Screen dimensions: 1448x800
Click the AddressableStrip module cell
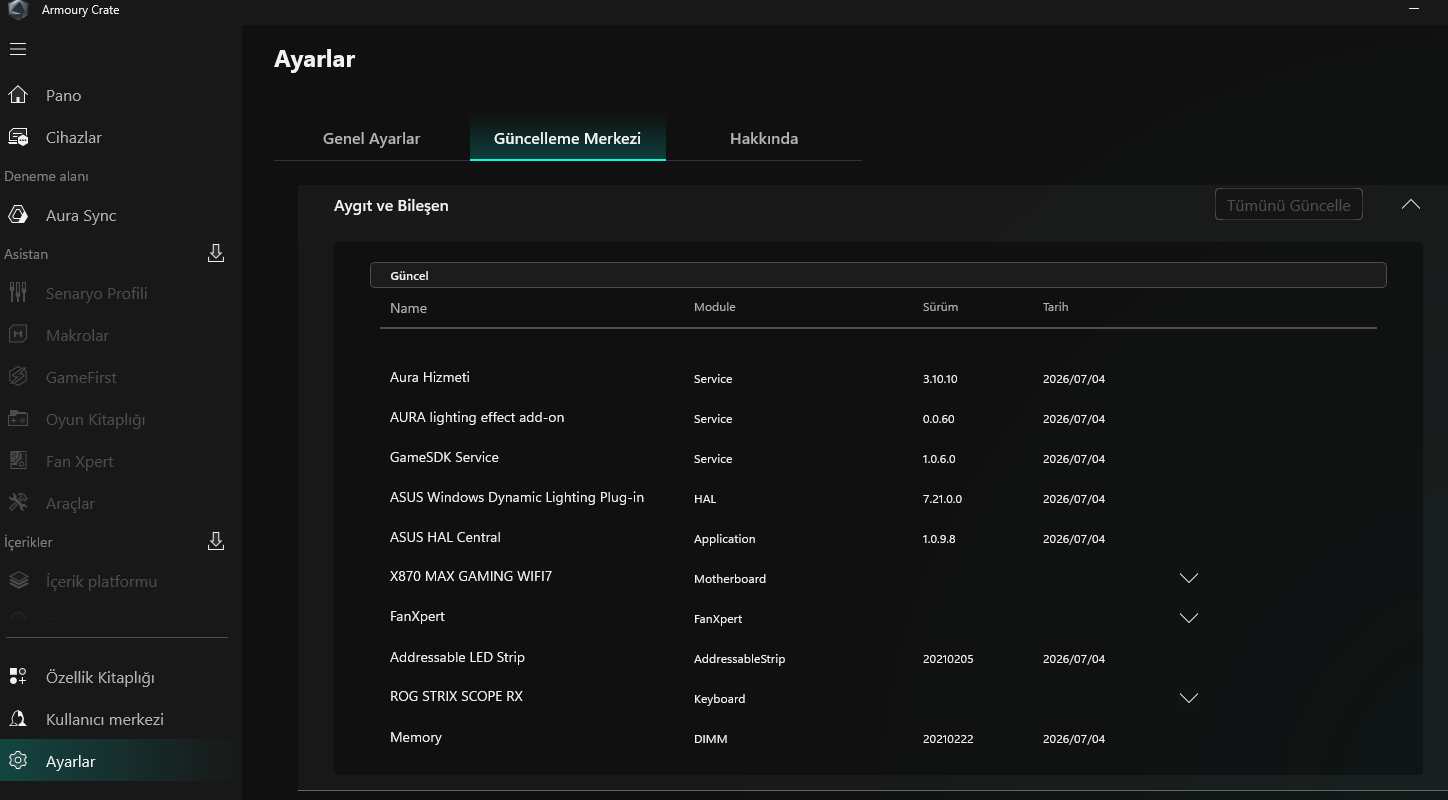tap(740, 659)
